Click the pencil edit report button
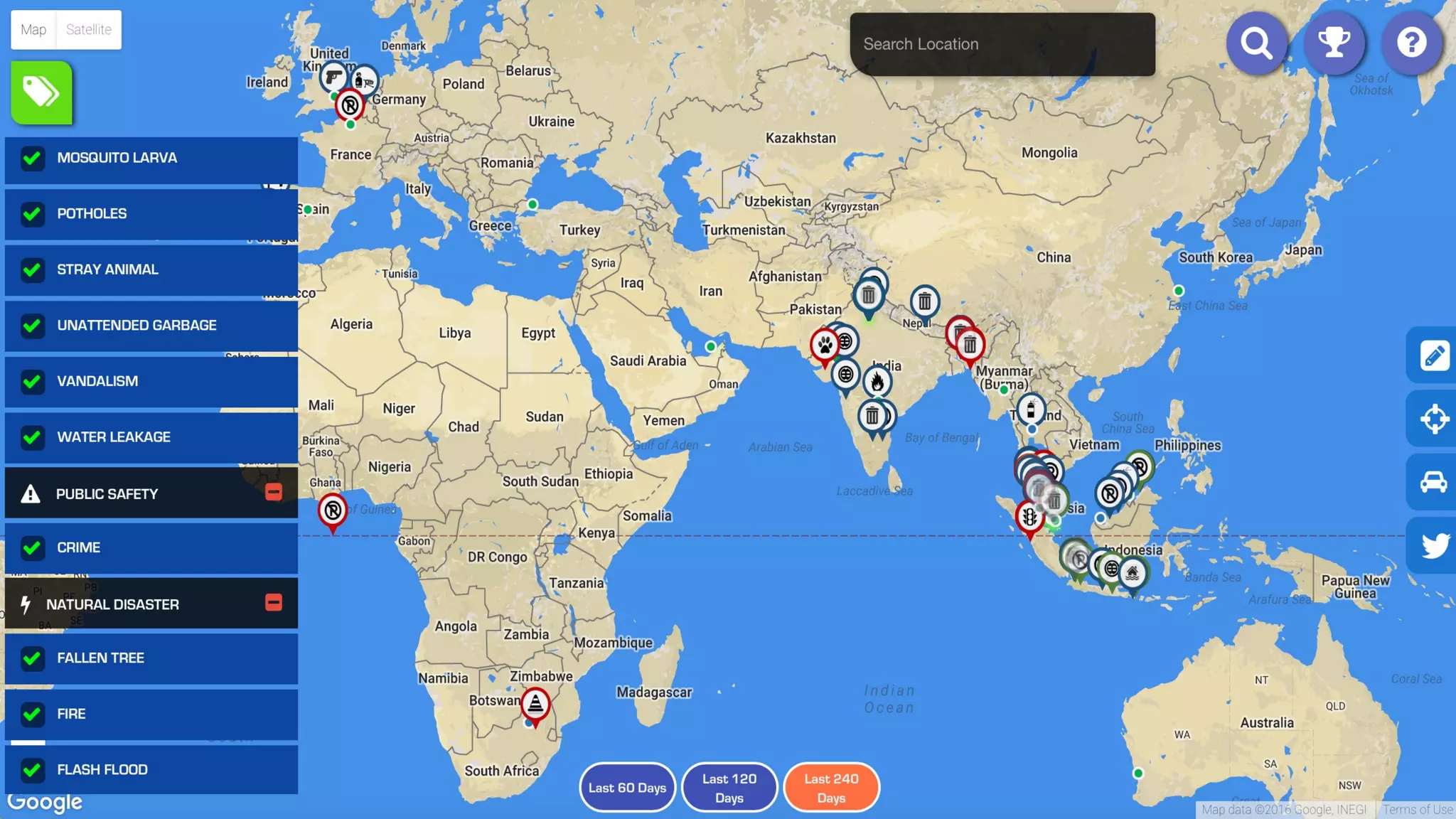This screenshot has height=819, width=1456. click(1433, 355)
